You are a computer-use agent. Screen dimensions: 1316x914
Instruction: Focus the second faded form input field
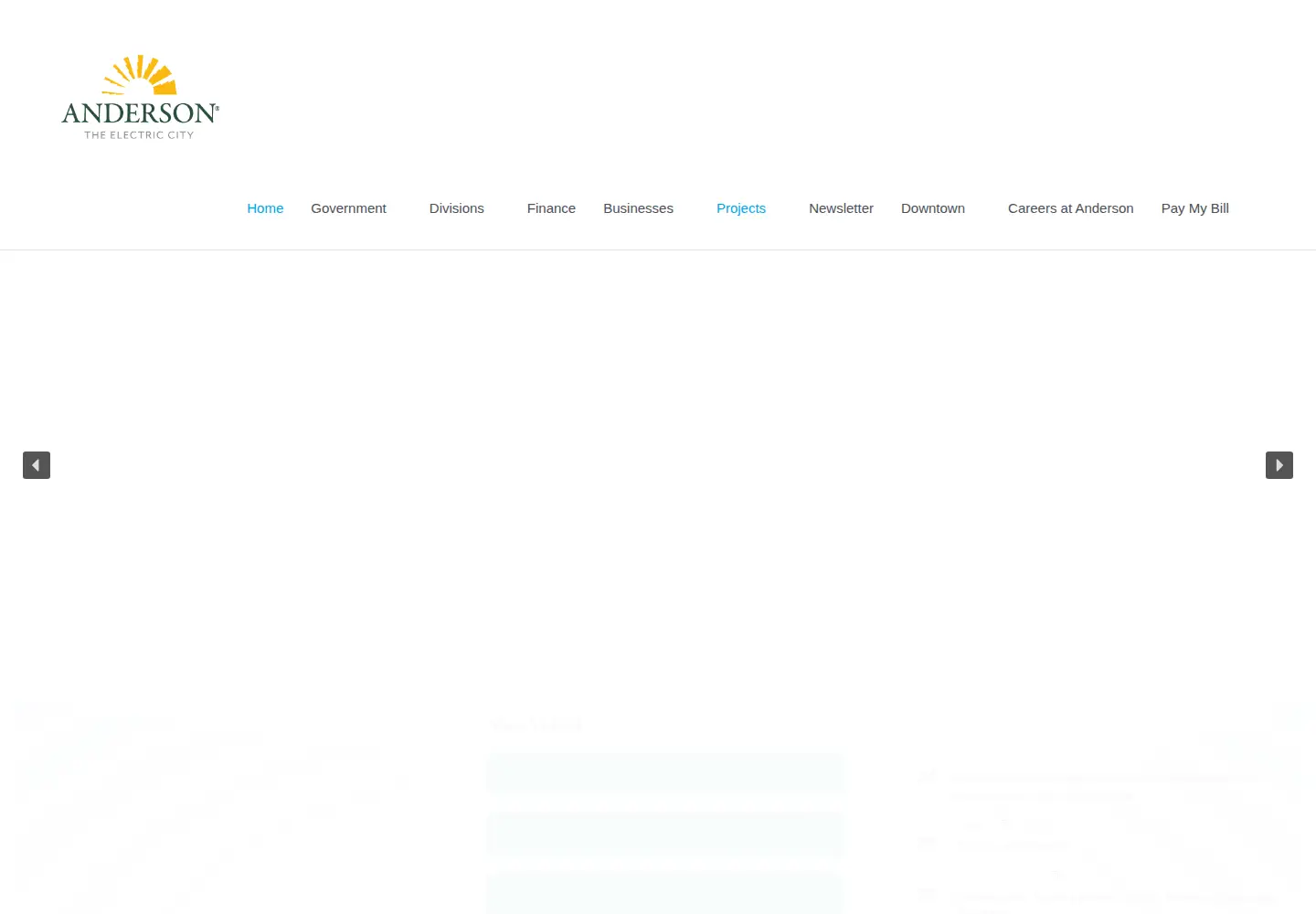[x=666, y=834]
